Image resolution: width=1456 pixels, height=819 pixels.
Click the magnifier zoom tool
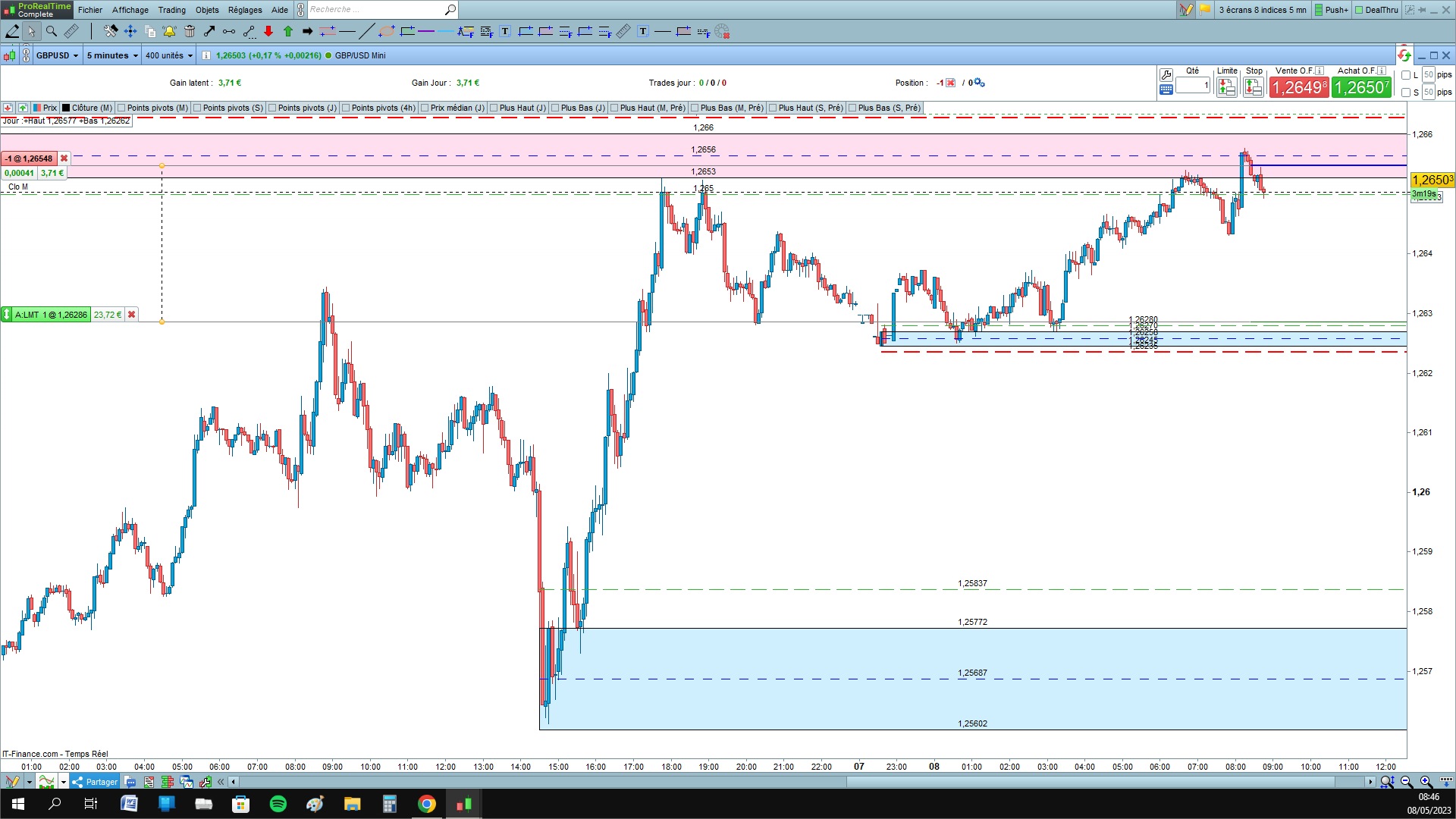coord(52,31)
